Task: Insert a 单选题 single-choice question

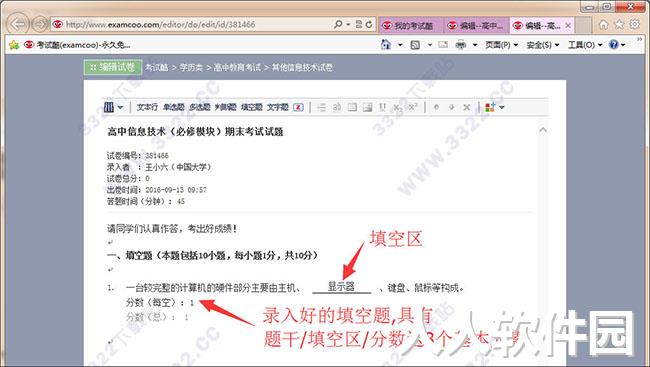Action: [174, 107]
